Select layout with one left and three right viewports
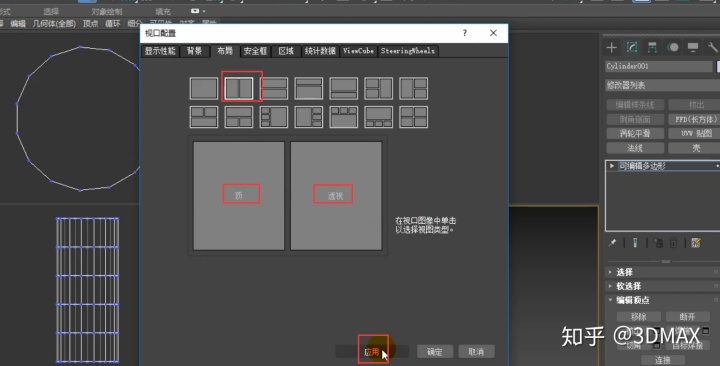 [x=309, y=117]
